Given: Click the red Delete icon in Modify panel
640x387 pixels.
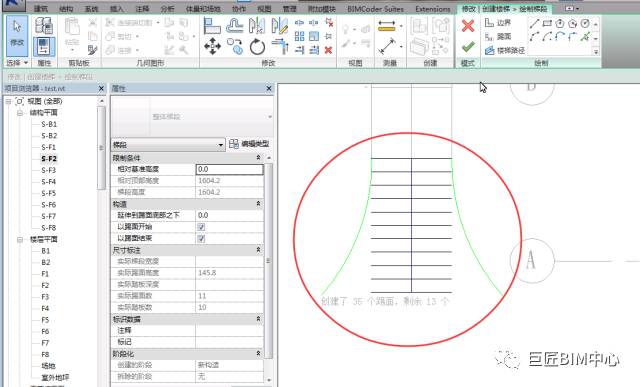Looking at the screenshot, I should click(329, 50).
